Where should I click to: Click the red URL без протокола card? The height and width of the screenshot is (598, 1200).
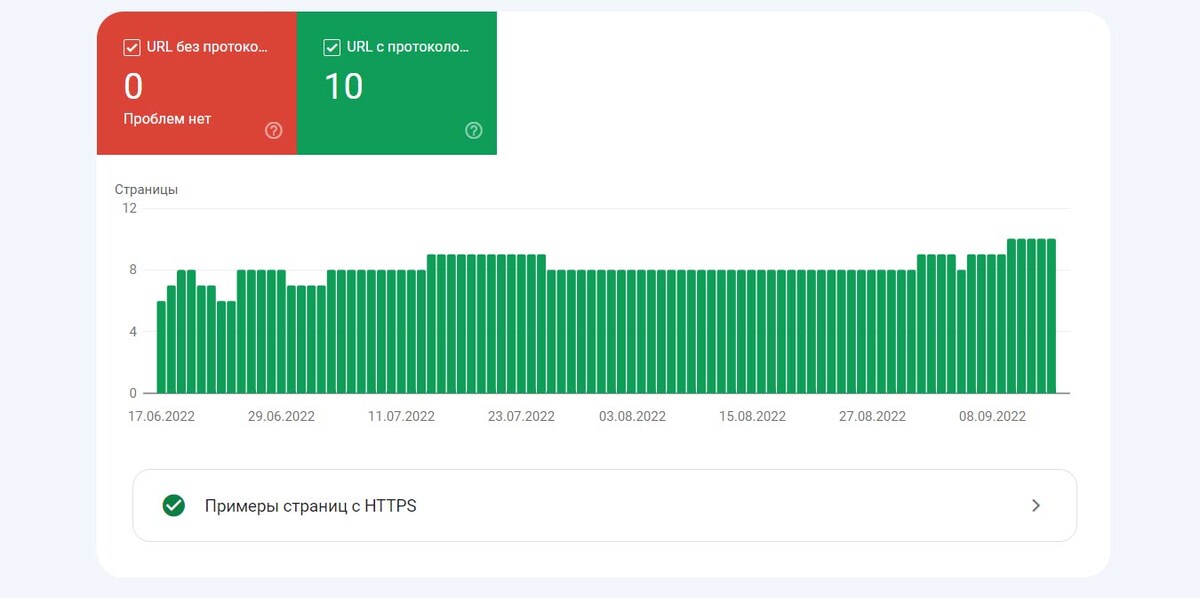[x=197, y=83]
